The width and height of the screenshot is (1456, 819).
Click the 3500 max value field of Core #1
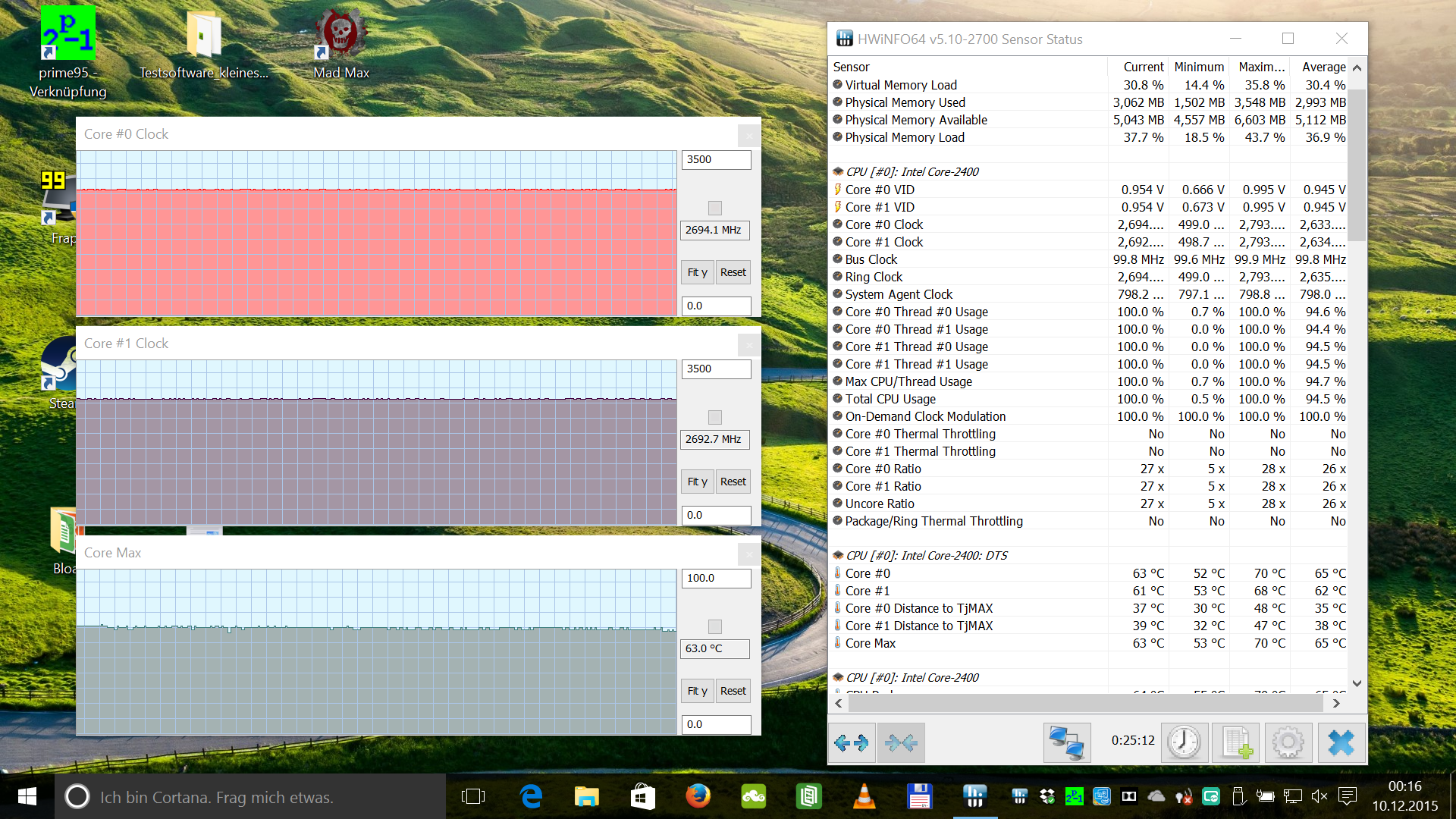pos(715,369)
